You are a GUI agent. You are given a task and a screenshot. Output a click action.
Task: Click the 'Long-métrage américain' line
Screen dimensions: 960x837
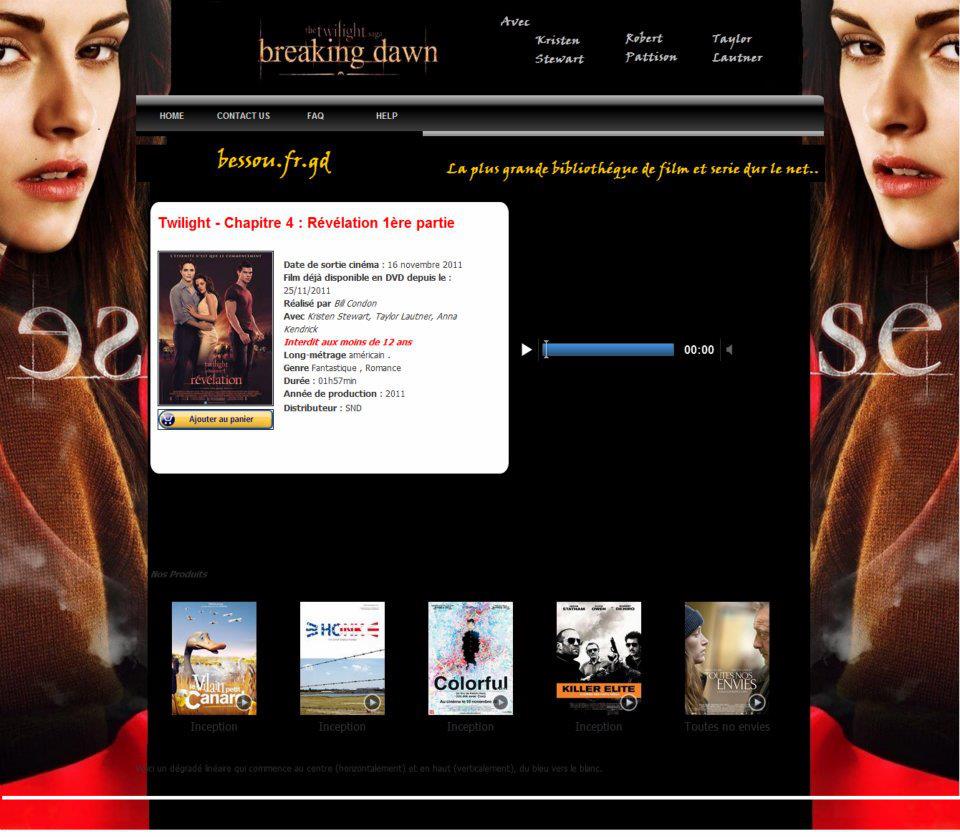(x=337, y=355)
